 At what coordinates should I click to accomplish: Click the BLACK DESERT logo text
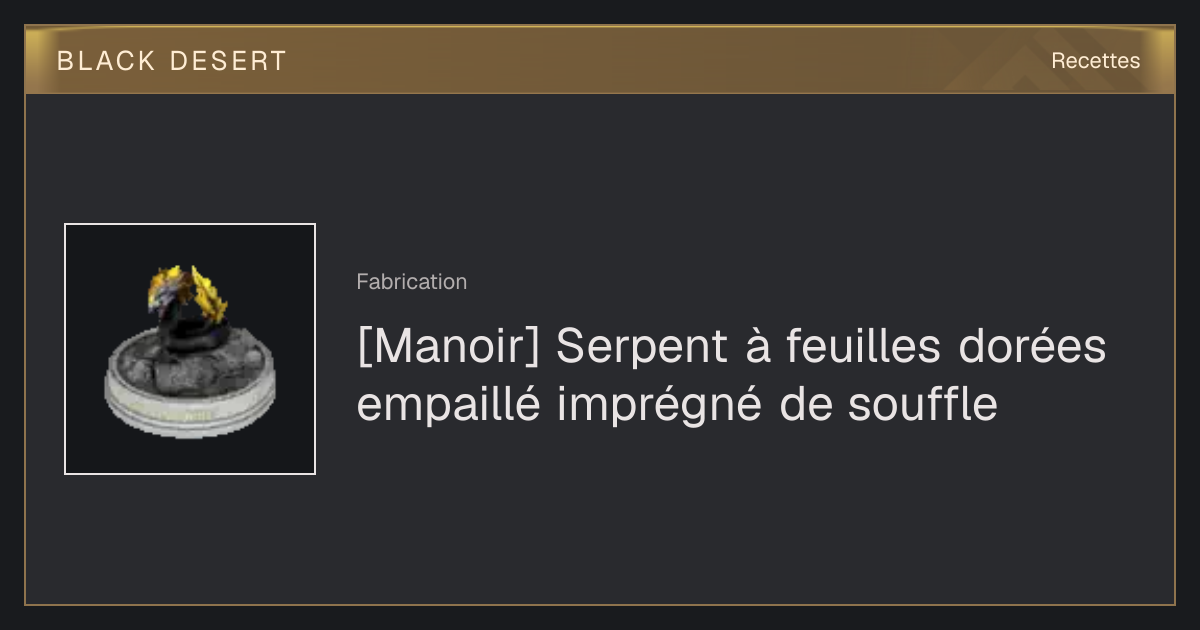pos(172,61)
